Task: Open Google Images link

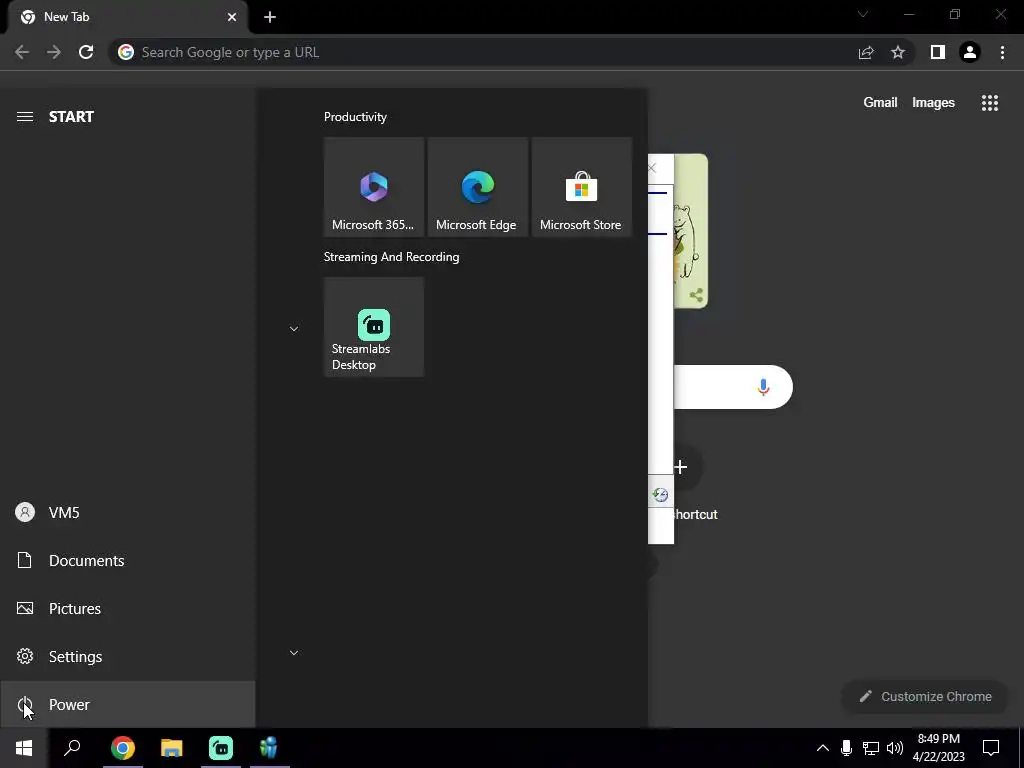Action: pyautogui.click(x=933, y=103)
